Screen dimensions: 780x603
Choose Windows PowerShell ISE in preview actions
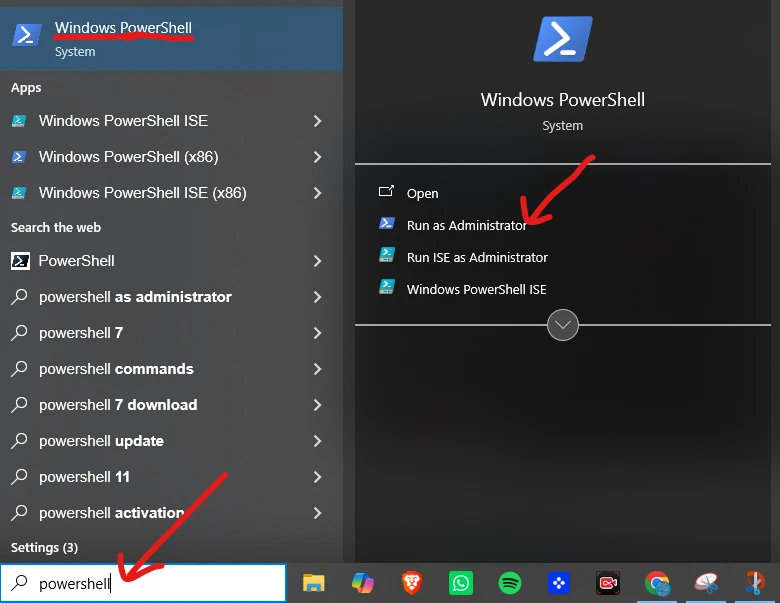(477, 290)
